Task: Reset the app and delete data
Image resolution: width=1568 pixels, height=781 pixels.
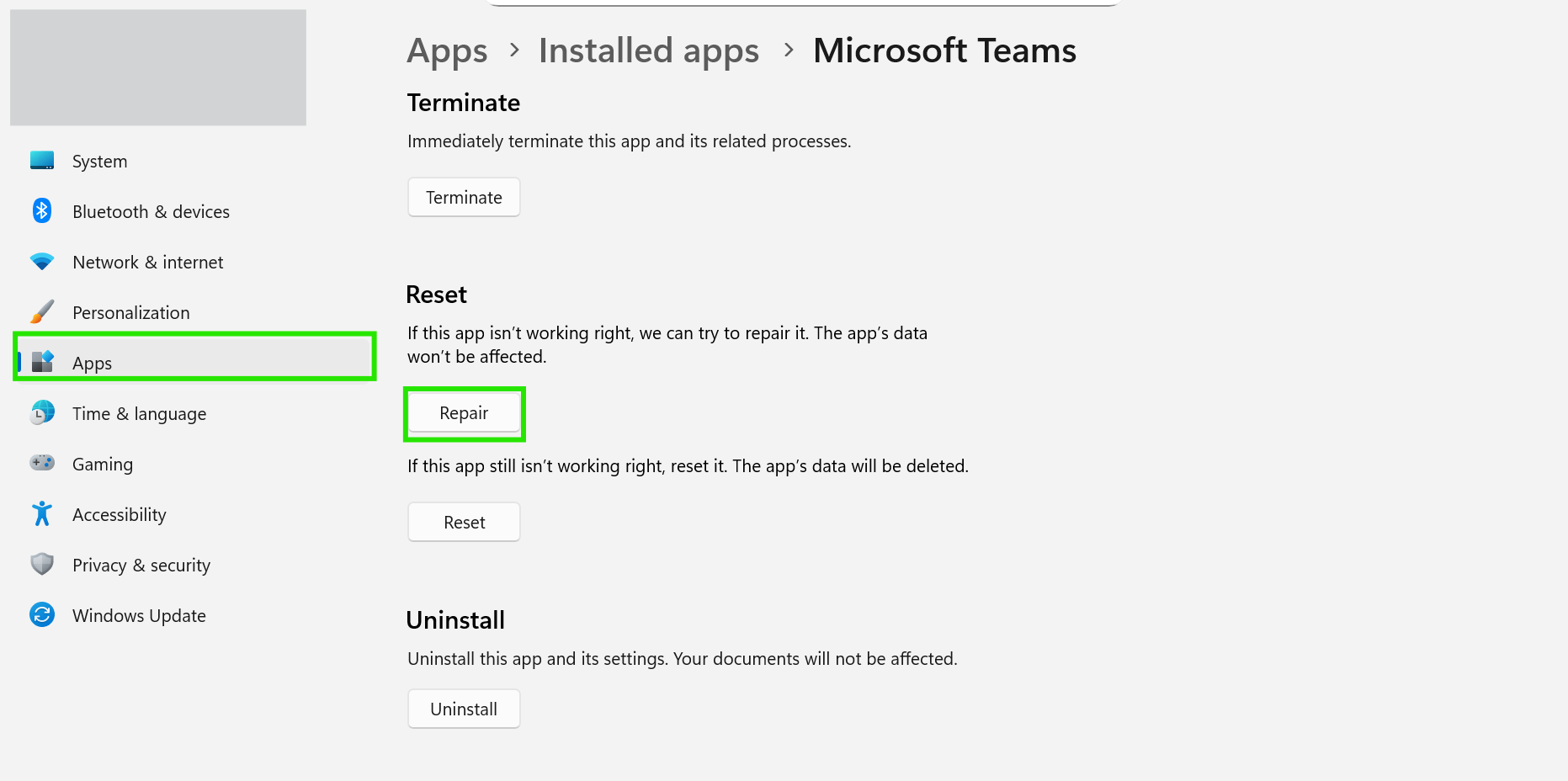Action: tap(464, 522)
